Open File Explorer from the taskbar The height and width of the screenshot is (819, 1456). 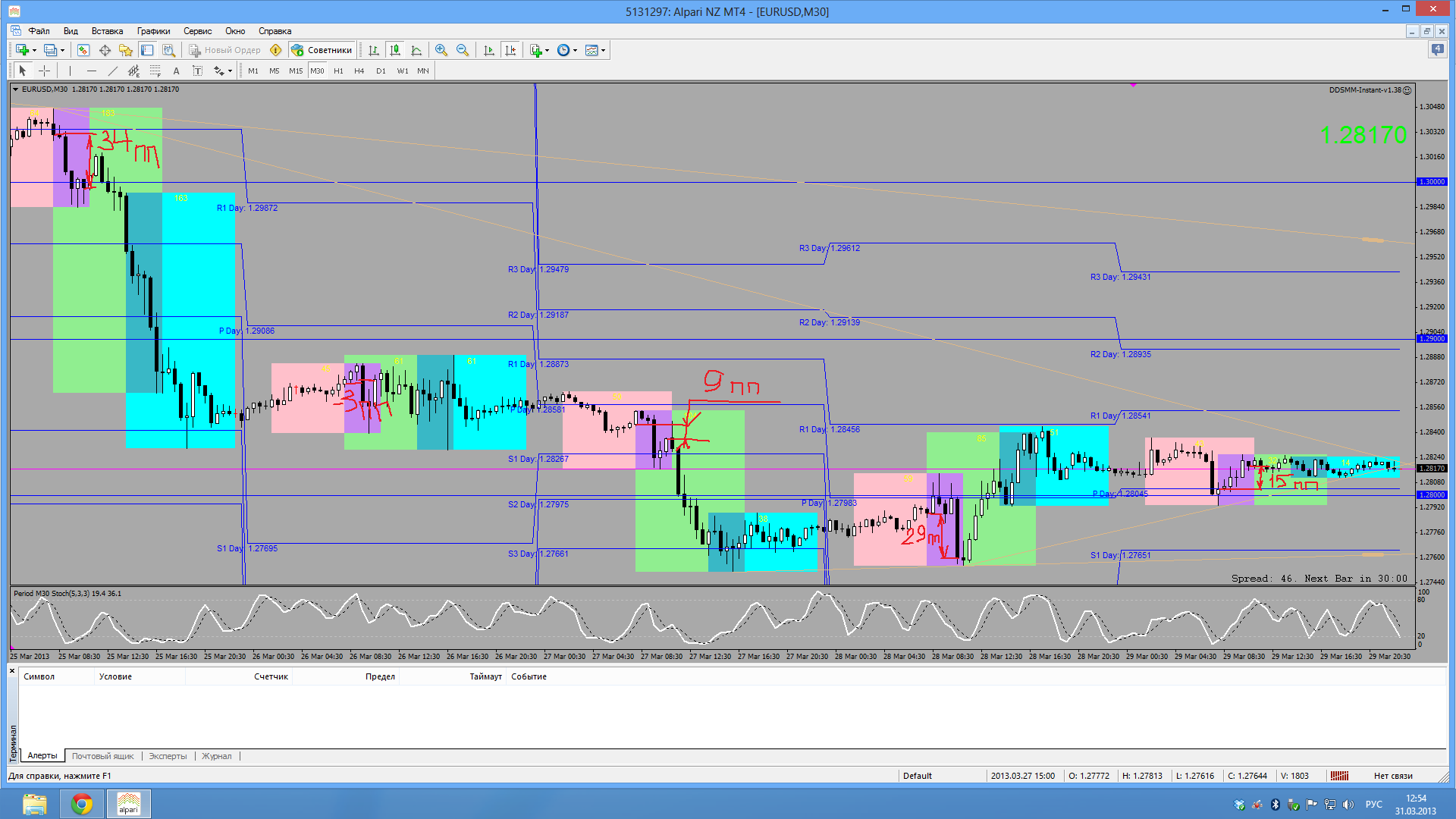34,804
